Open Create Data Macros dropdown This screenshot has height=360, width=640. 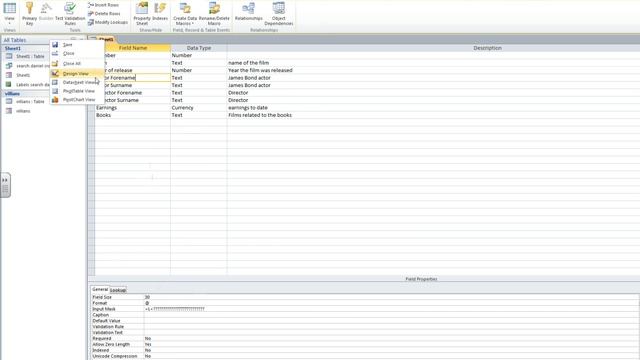pos(185,13)
